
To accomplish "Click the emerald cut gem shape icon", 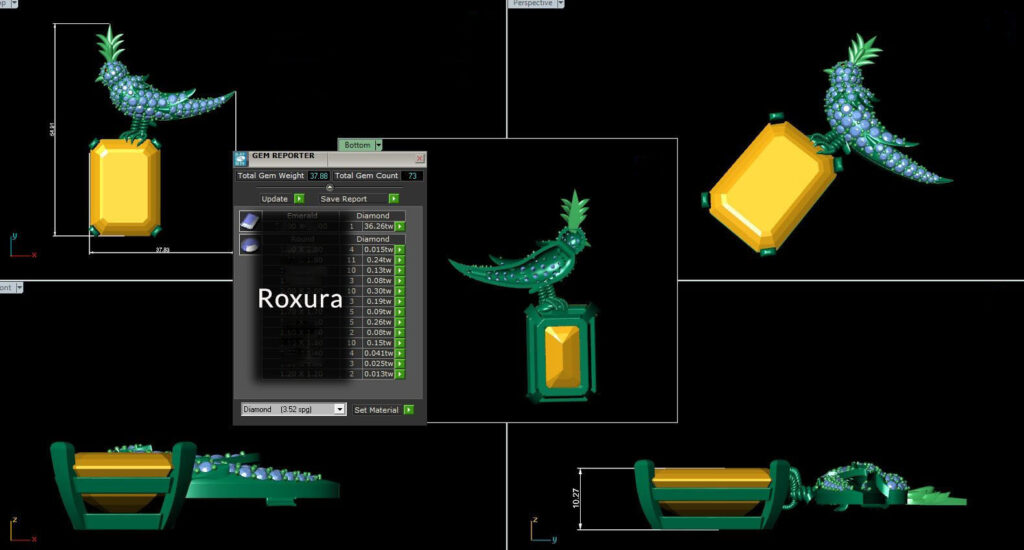I will (x=249, y=222).
